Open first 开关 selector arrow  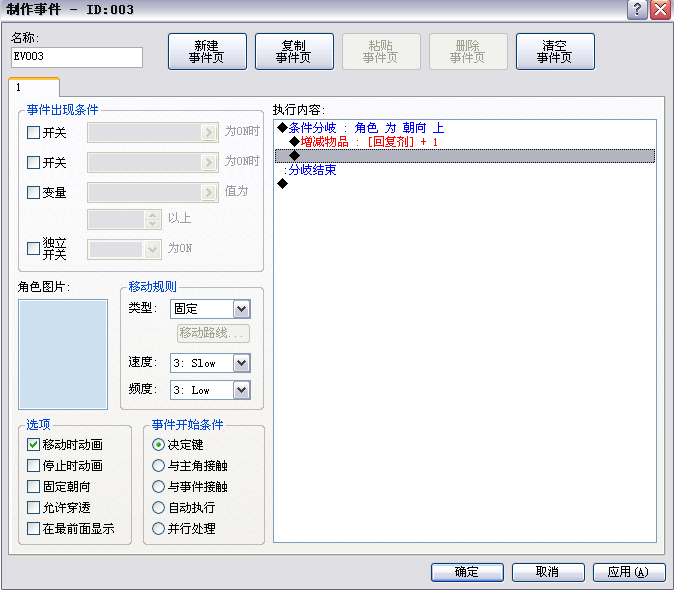tap(209, 132)
